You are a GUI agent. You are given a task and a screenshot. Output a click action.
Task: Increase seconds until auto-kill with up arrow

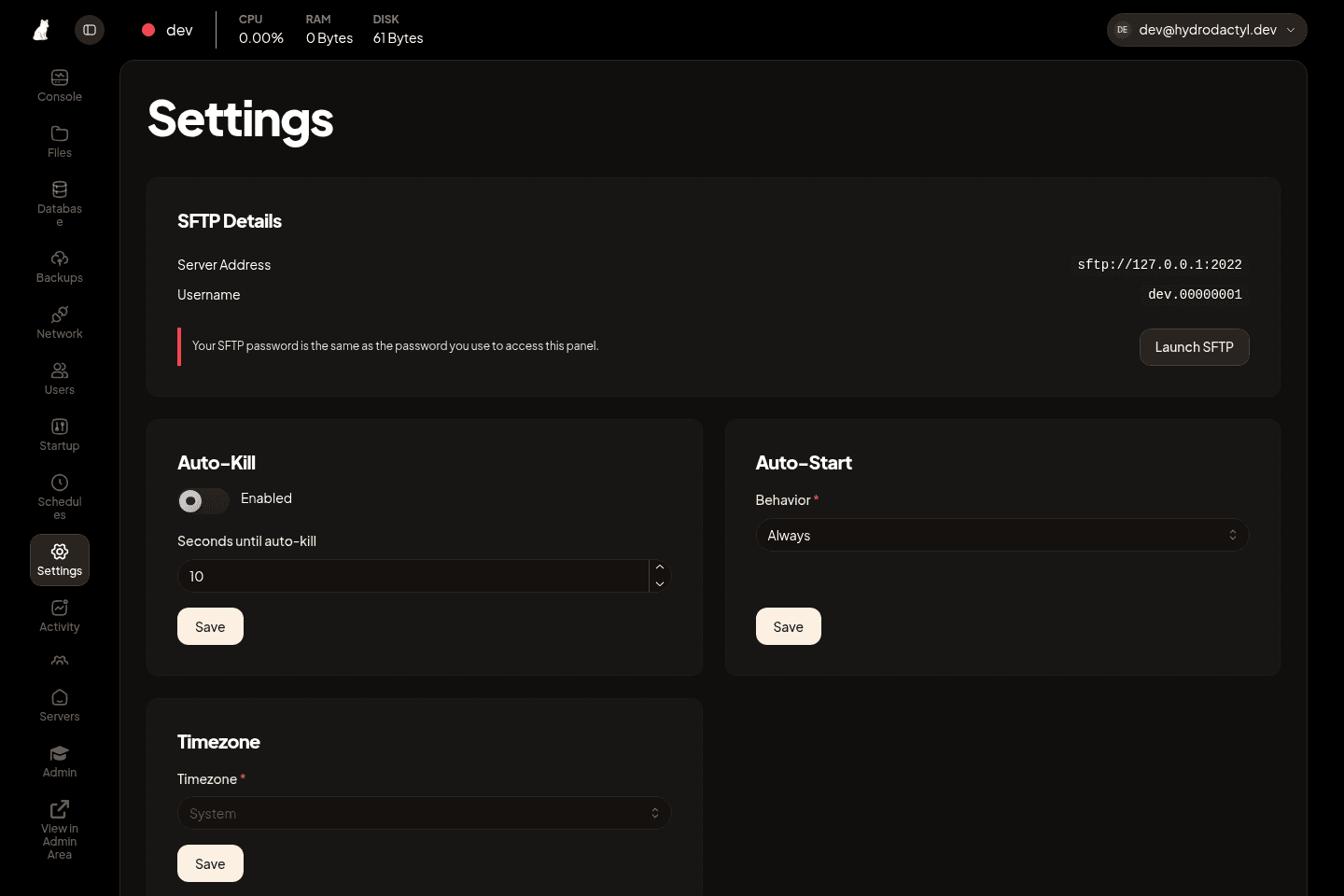pos(660,567)
